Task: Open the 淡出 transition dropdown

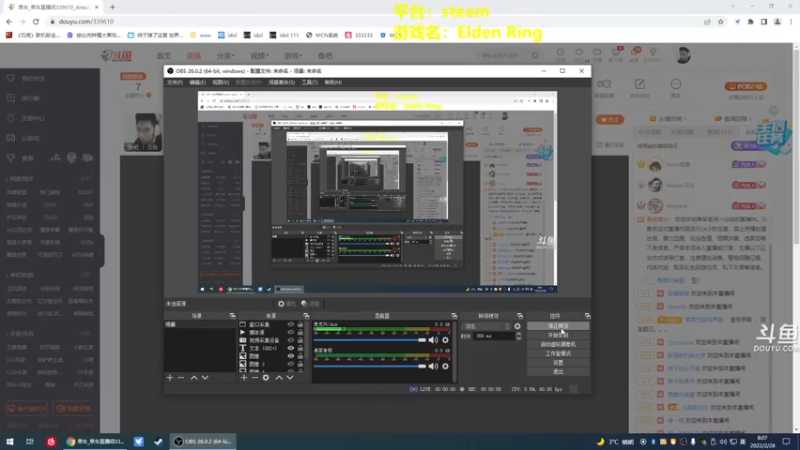Action: [486, 326]
